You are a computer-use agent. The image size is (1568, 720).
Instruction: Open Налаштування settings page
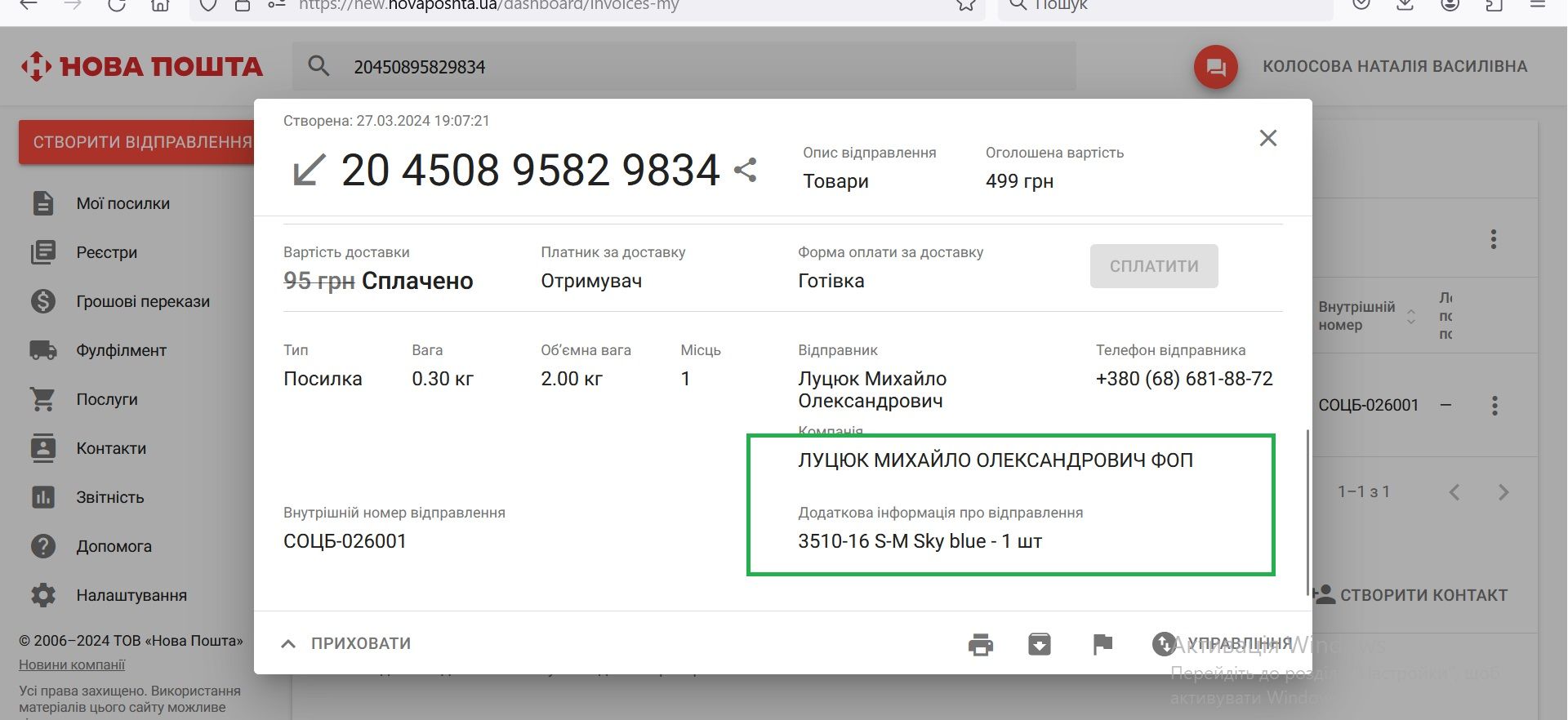(131, 595)
